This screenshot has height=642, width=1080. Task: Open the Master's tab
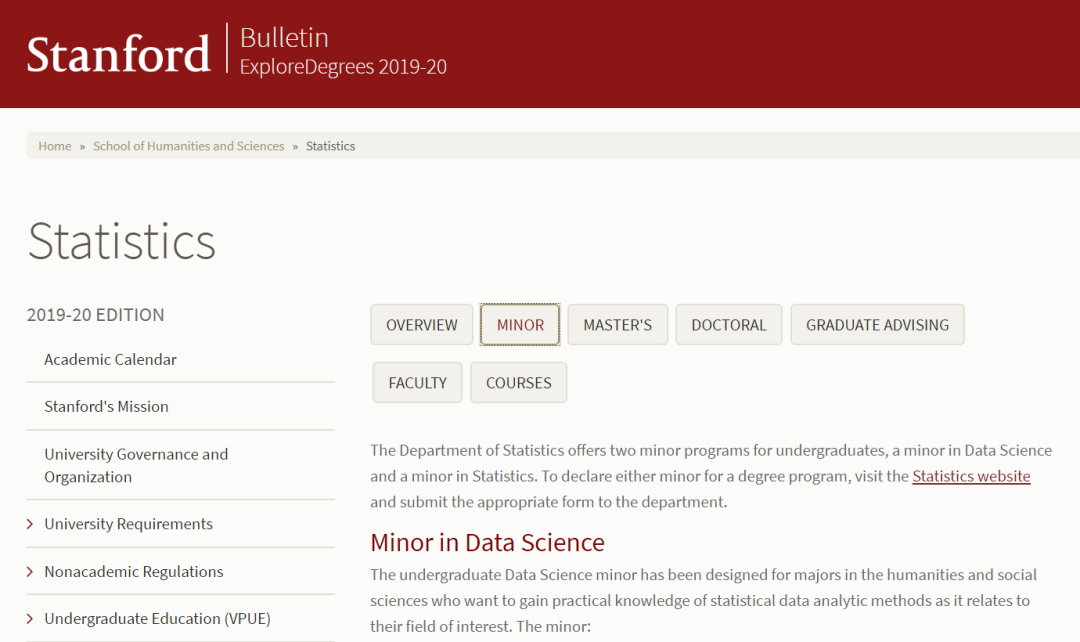[617, 325]
